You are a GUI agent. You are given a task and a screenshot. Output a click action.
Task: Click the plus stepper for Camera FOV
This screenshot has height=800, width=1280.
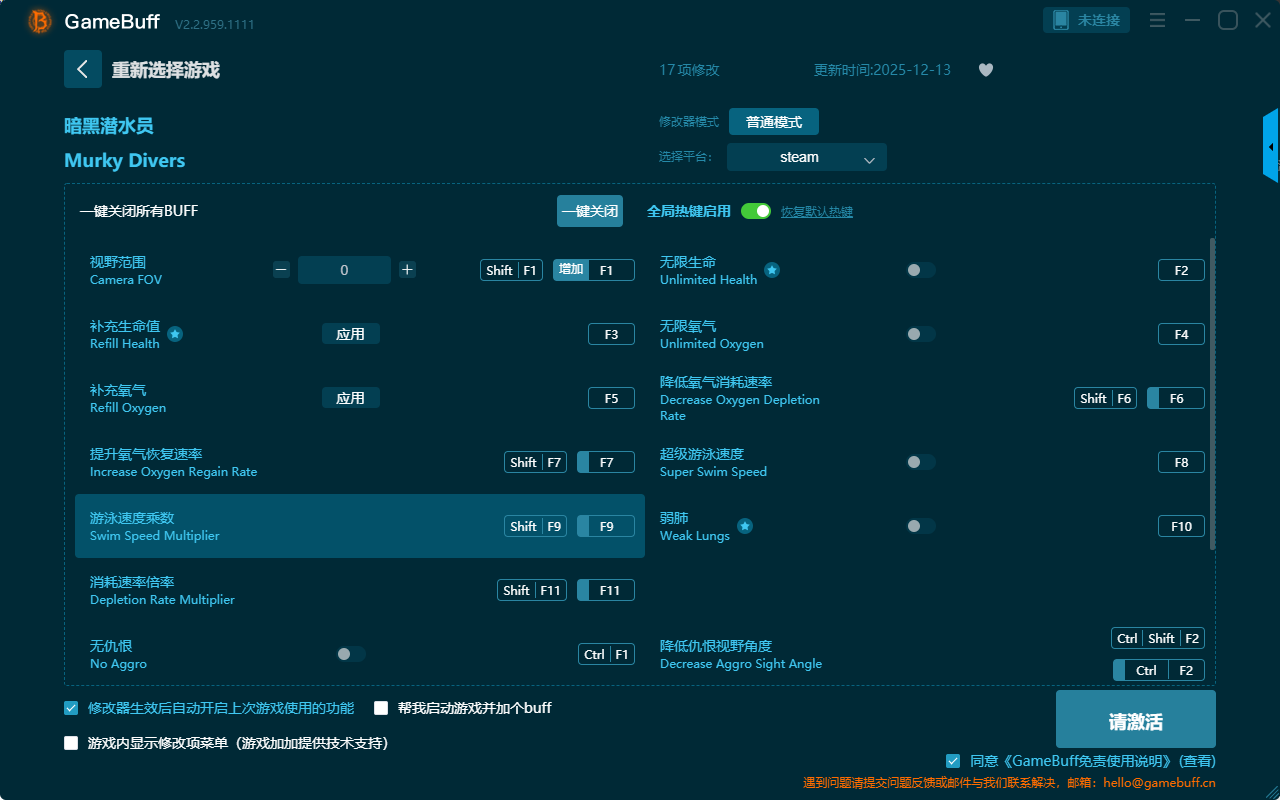click(407, 270)
